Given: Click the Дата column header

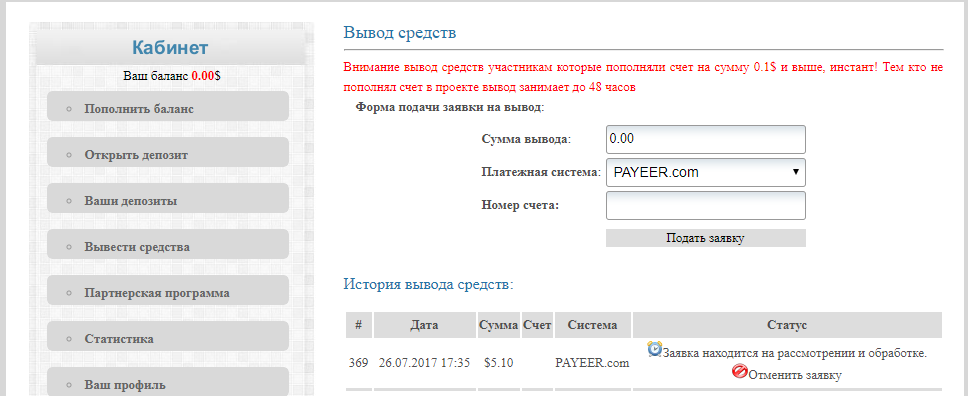Looking at the screenshot, I should (424, 325).
